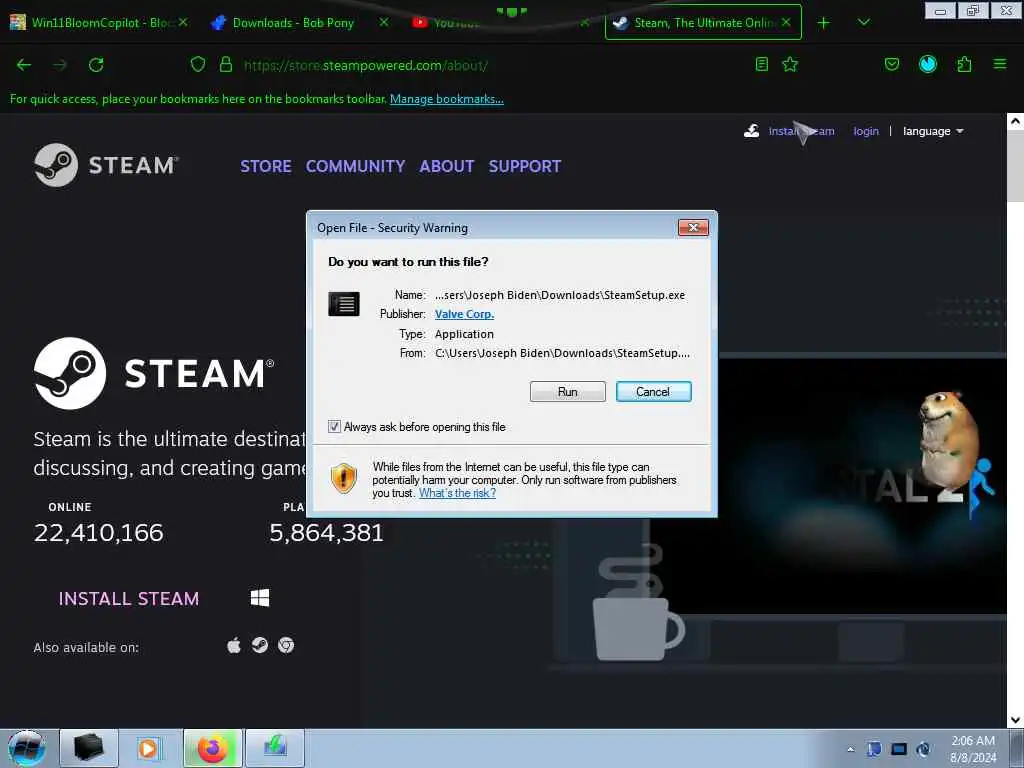This screenshot has height=768, width=1024.
Task: Open a new tab with plus button
Action: pos(824,23)
